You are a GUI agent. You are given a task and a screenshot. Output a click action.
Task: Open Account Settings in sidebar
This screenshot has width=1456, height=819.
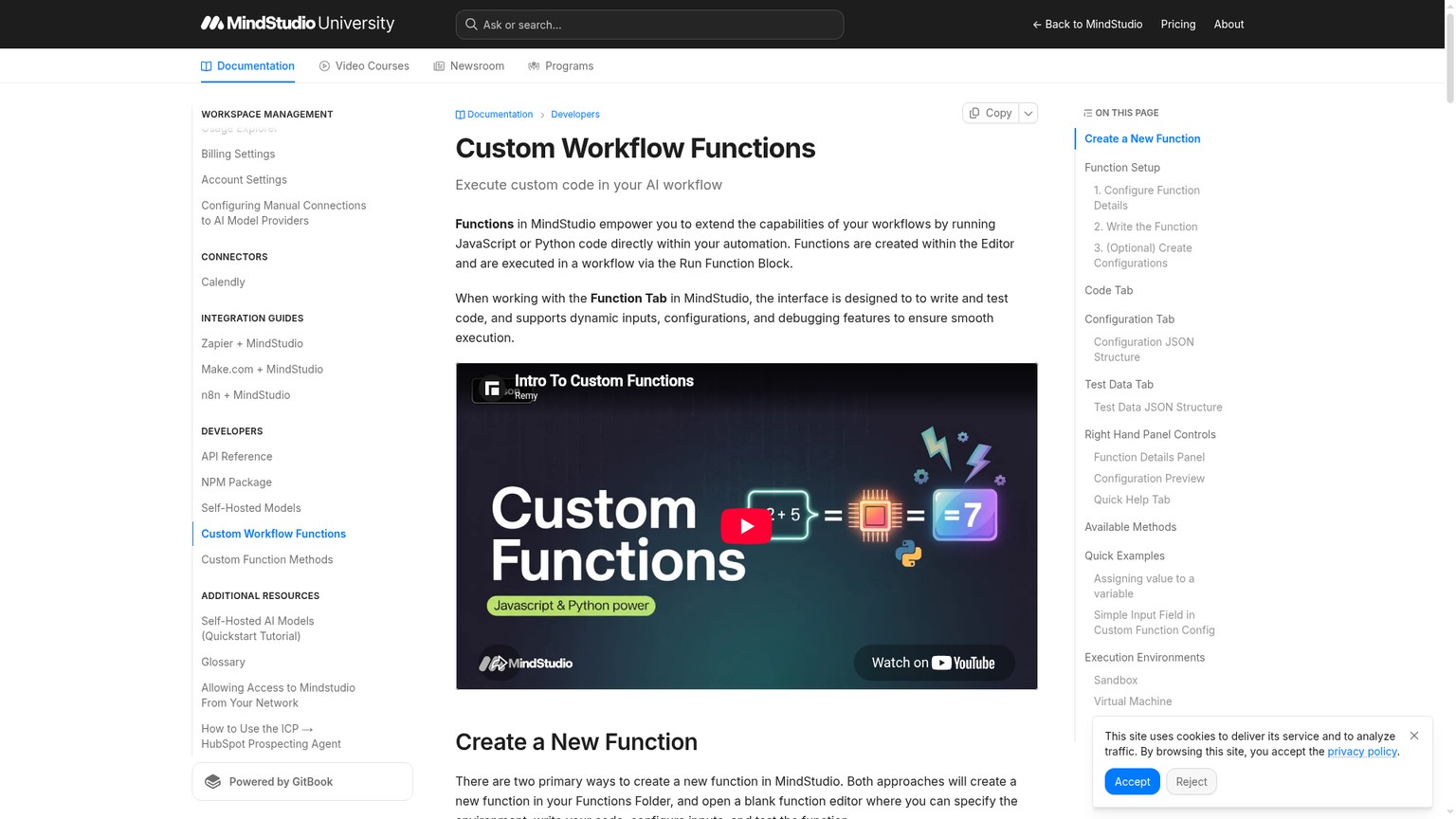(244, 180)
